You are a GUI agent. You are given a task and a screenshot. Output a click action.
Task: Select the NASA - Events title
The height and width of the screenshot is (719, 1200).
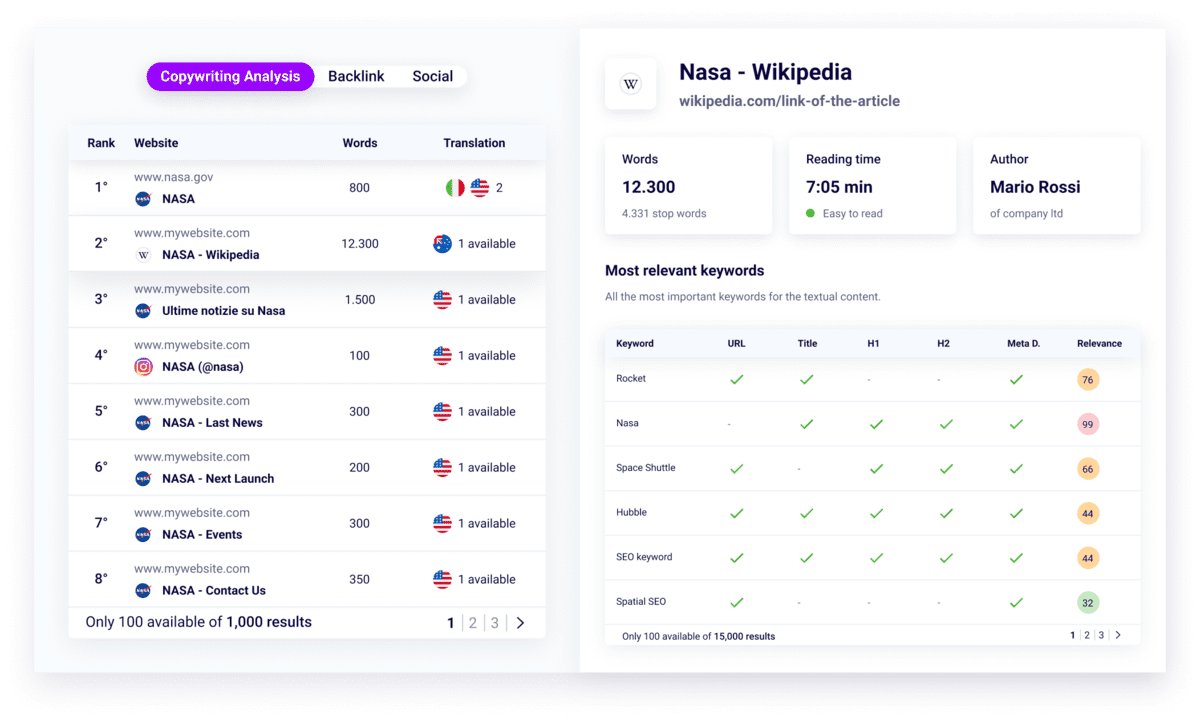tap(202, 535)
